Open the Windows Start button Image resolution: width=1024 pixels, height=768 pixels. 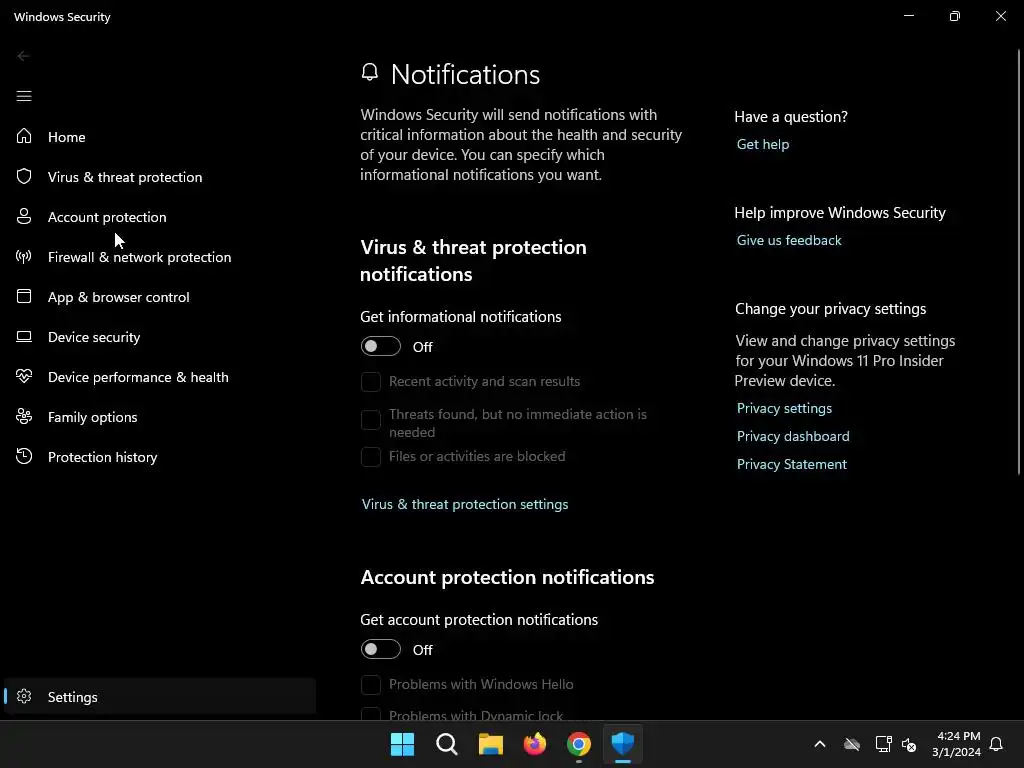click(x=402, y=744)
